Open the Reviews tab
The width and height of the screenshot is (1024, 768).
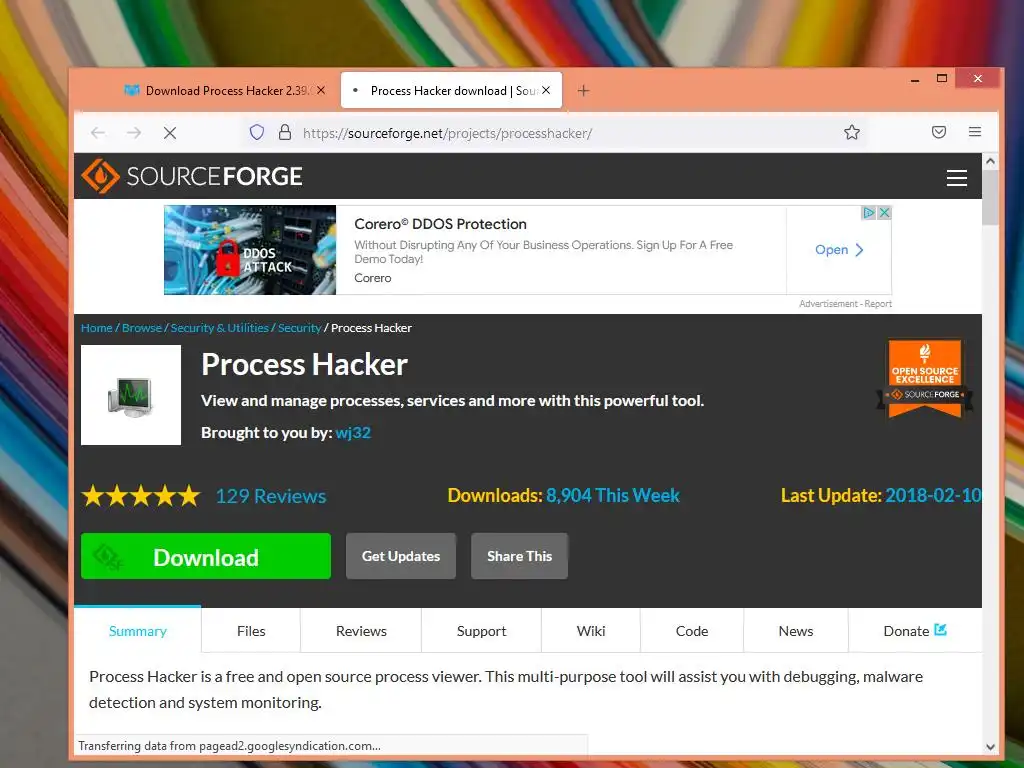pyautogui.click(x=361, y=631)
